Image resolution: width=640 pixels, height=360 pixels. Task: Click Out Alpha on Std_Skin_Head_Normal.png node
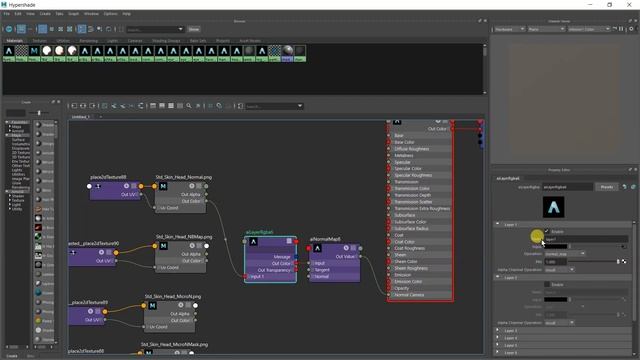coord(191,194)
